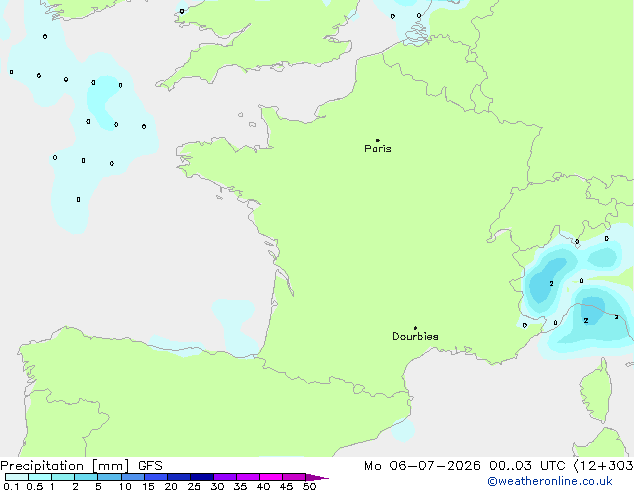The width and height of the screenshot is (634, 490).
Task: Click the 0.1 mm legend color swatch
Action: [x=17, y=477]
